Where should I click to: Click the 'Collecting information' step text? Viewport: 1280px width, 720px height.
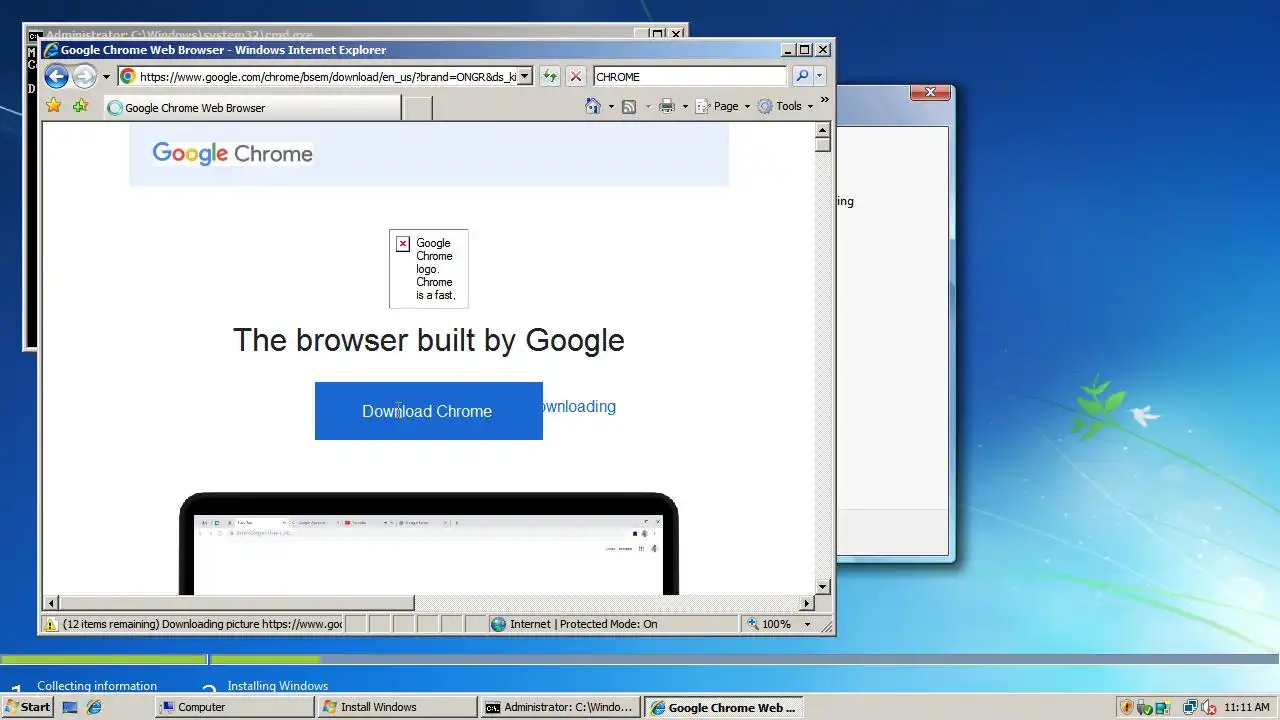(97, 686)
